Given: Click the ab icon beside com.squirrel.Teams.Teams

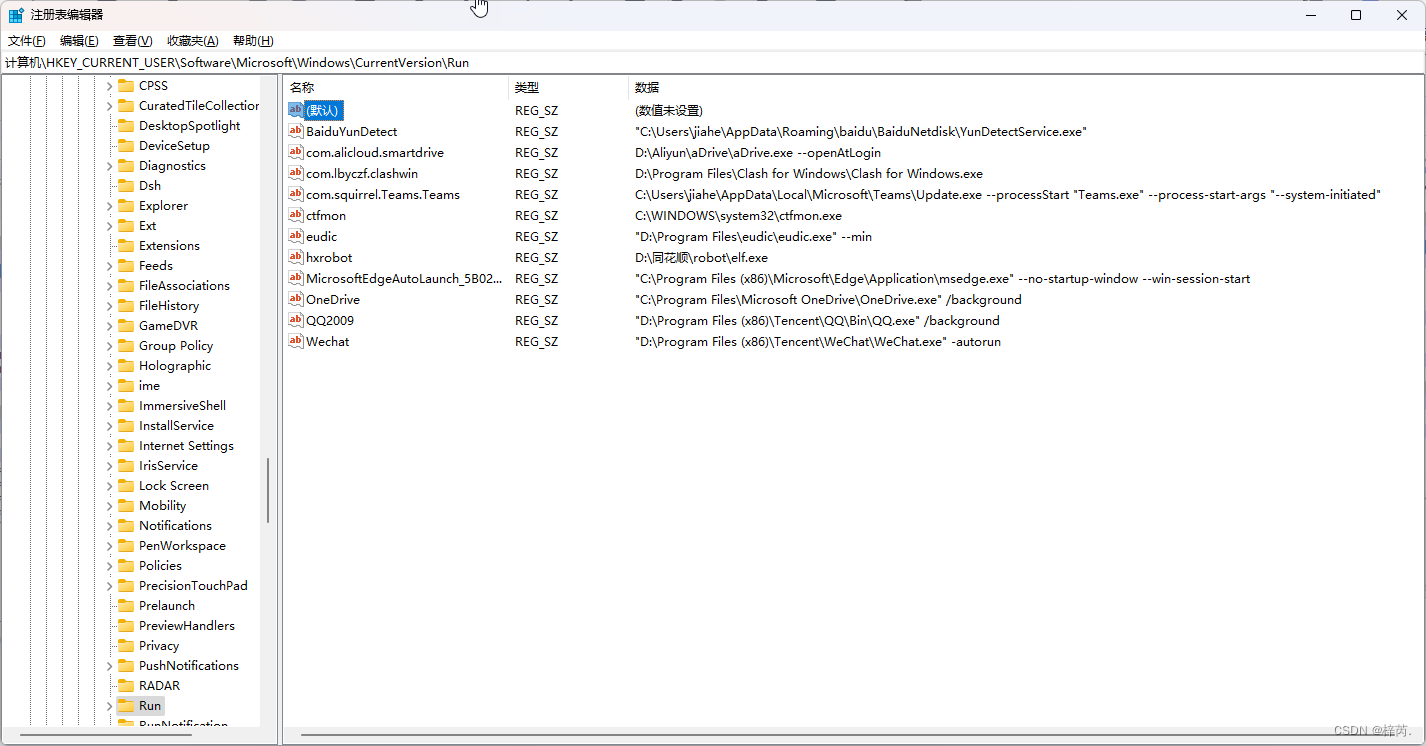Looking at the screenshot, I should tap(296, 194).
